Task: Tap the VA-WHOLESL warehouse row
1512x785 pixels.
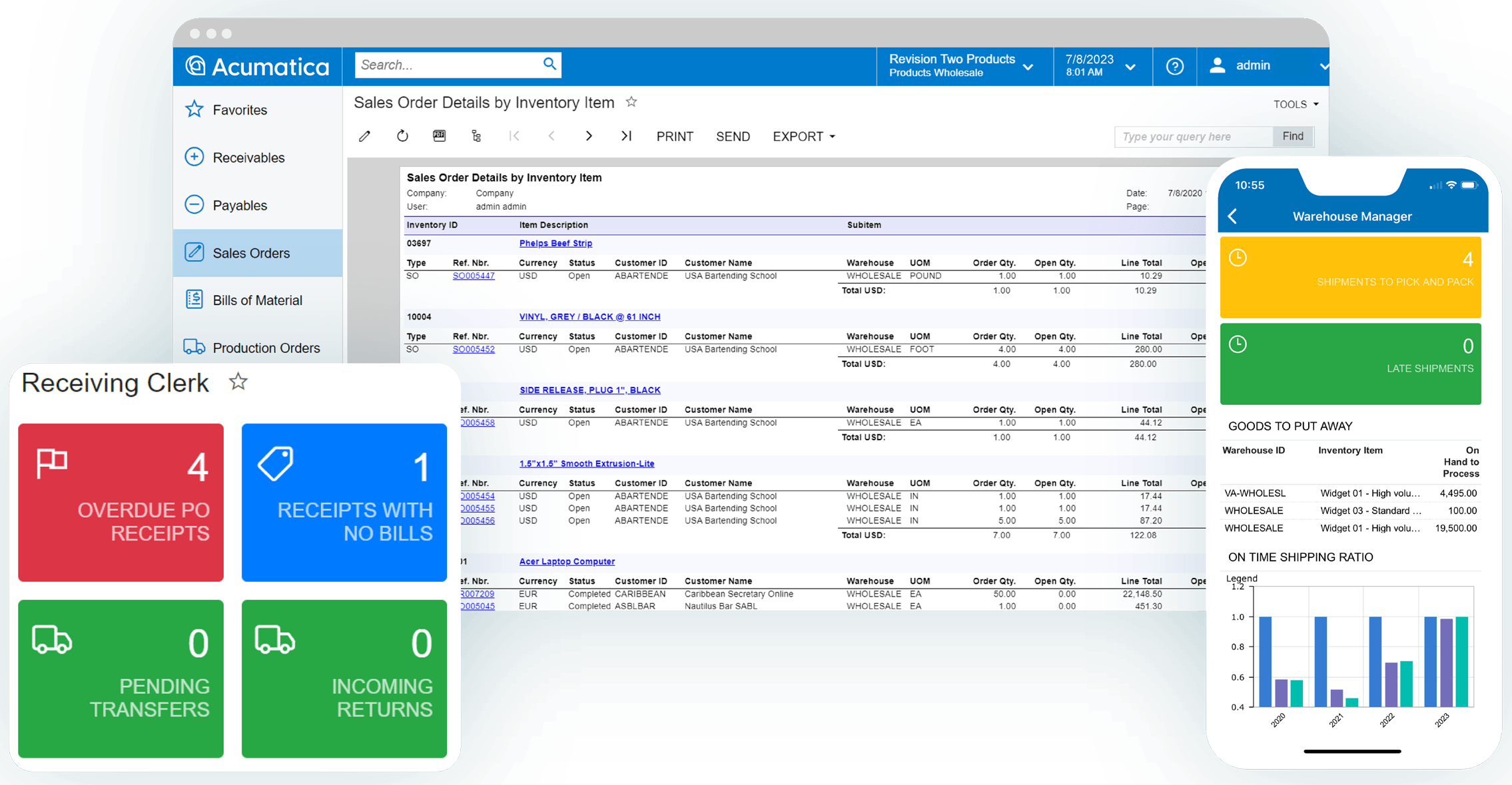Action: pyautogui.click(x=1350, y=493)
